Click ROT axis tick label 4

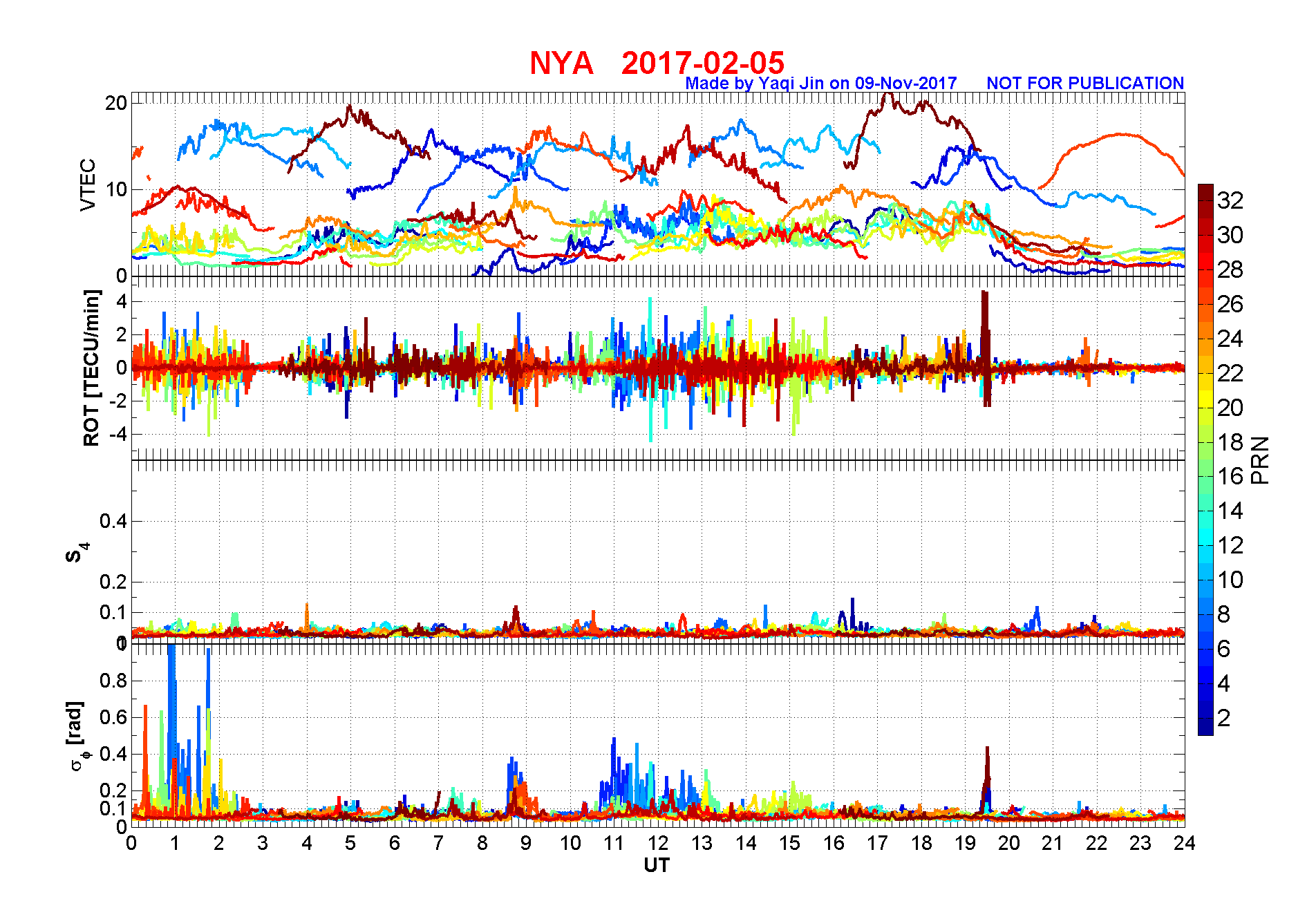(x=122, y=301)
